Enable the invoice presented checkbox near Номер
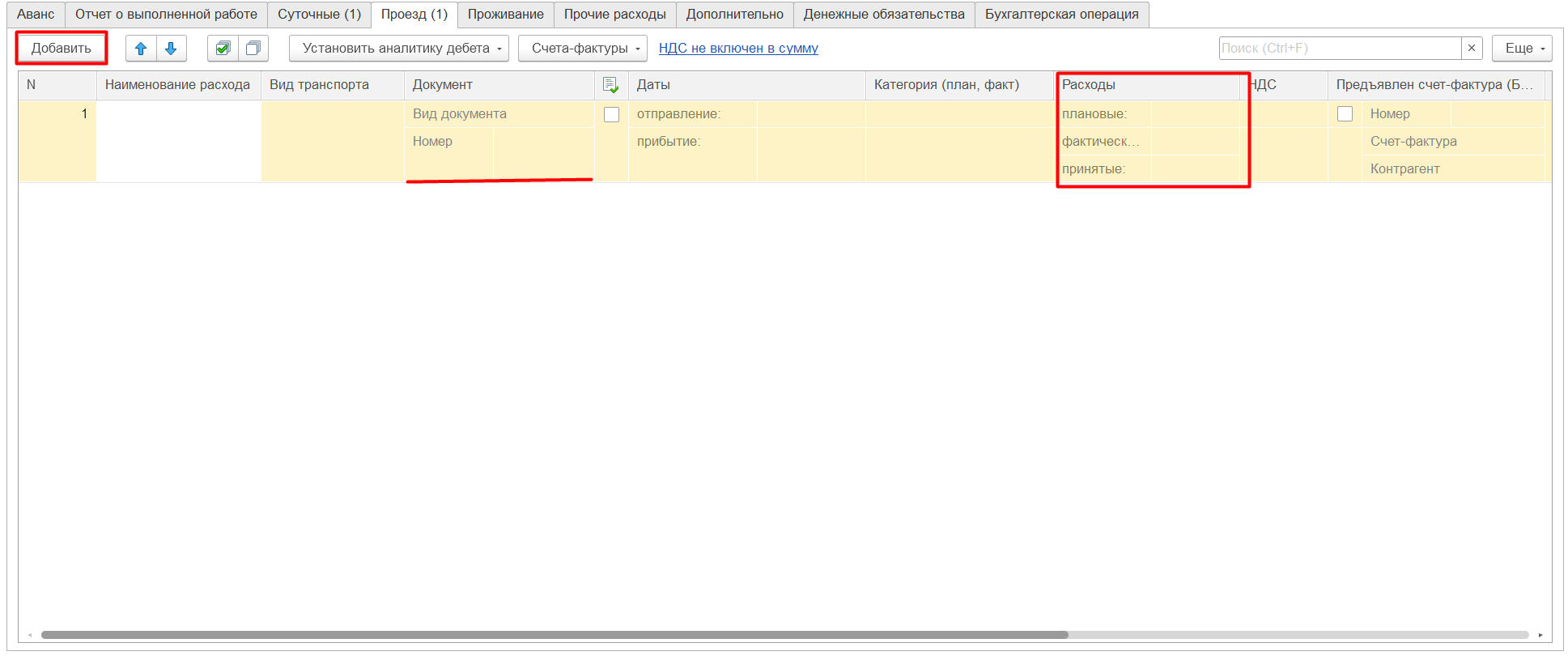Viewport: 1568px width, 660px height. (1345, 114)
